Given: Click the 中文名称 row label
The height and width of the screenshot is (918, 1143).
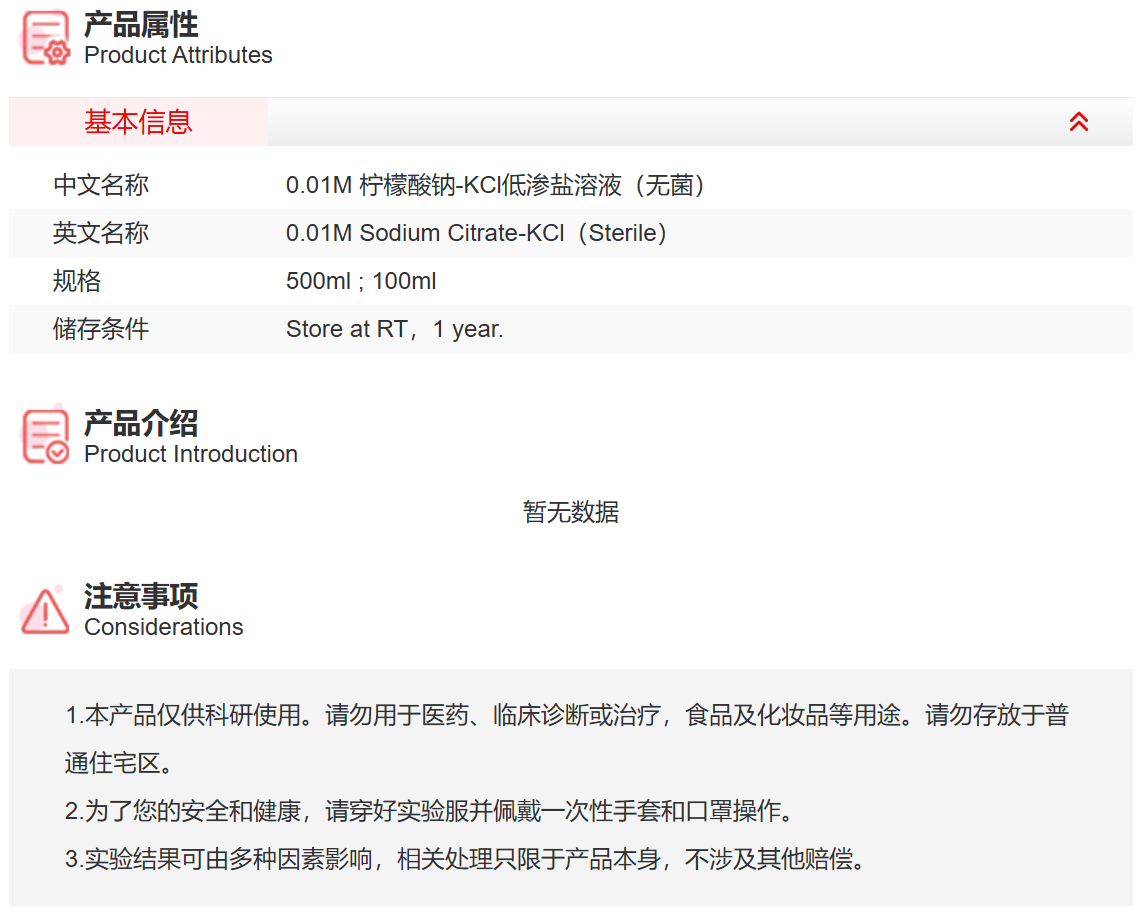Looking at the screenshot, I should (x=101, y=185).
